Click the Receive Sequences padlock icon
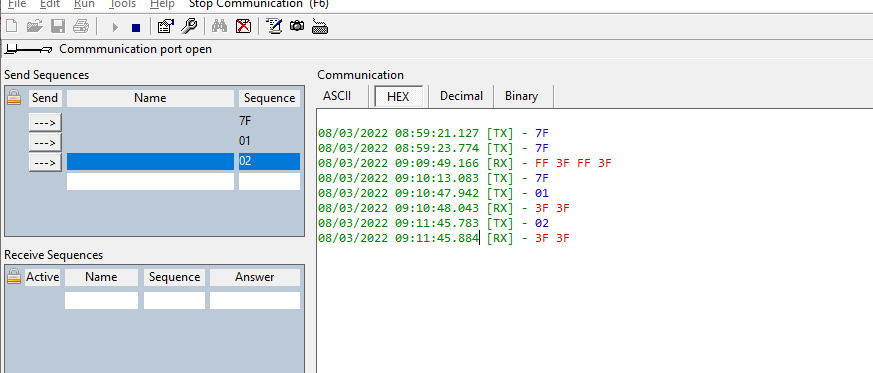 14,277
